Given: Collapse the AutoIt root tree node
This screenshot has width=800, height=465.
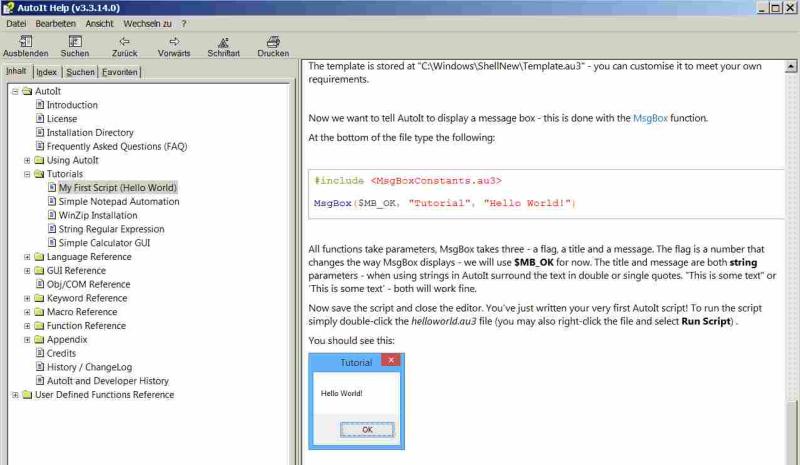Looking at the screenshot, I should tap(15, 91).
